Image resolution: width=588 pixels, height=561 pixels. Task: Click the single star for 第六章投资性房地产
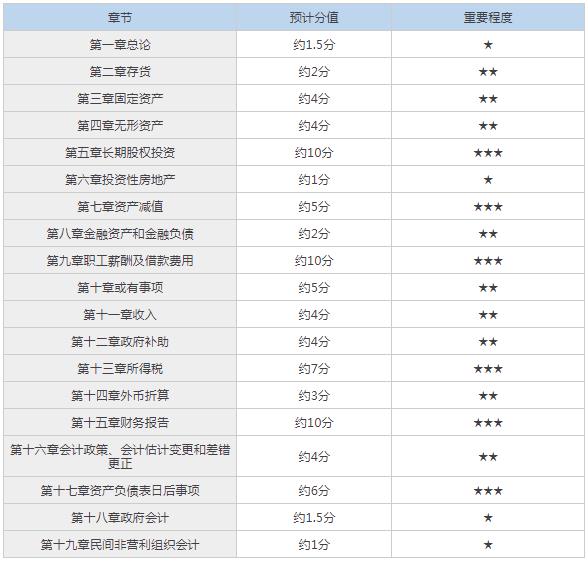(488, 180)
